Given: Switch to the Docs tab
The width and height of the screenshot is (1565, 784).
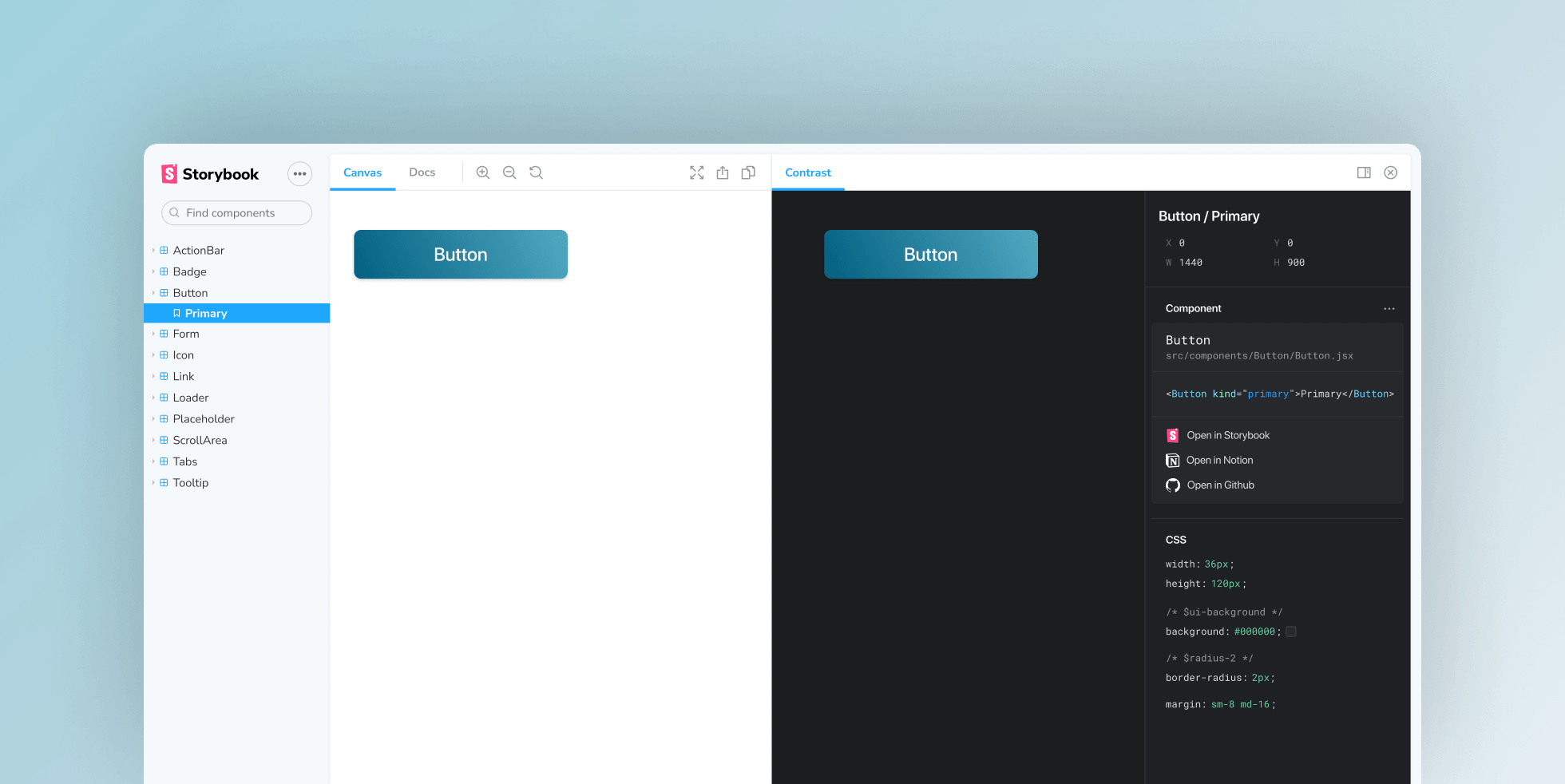Looking at the screenshot, I should coord(422,172).
